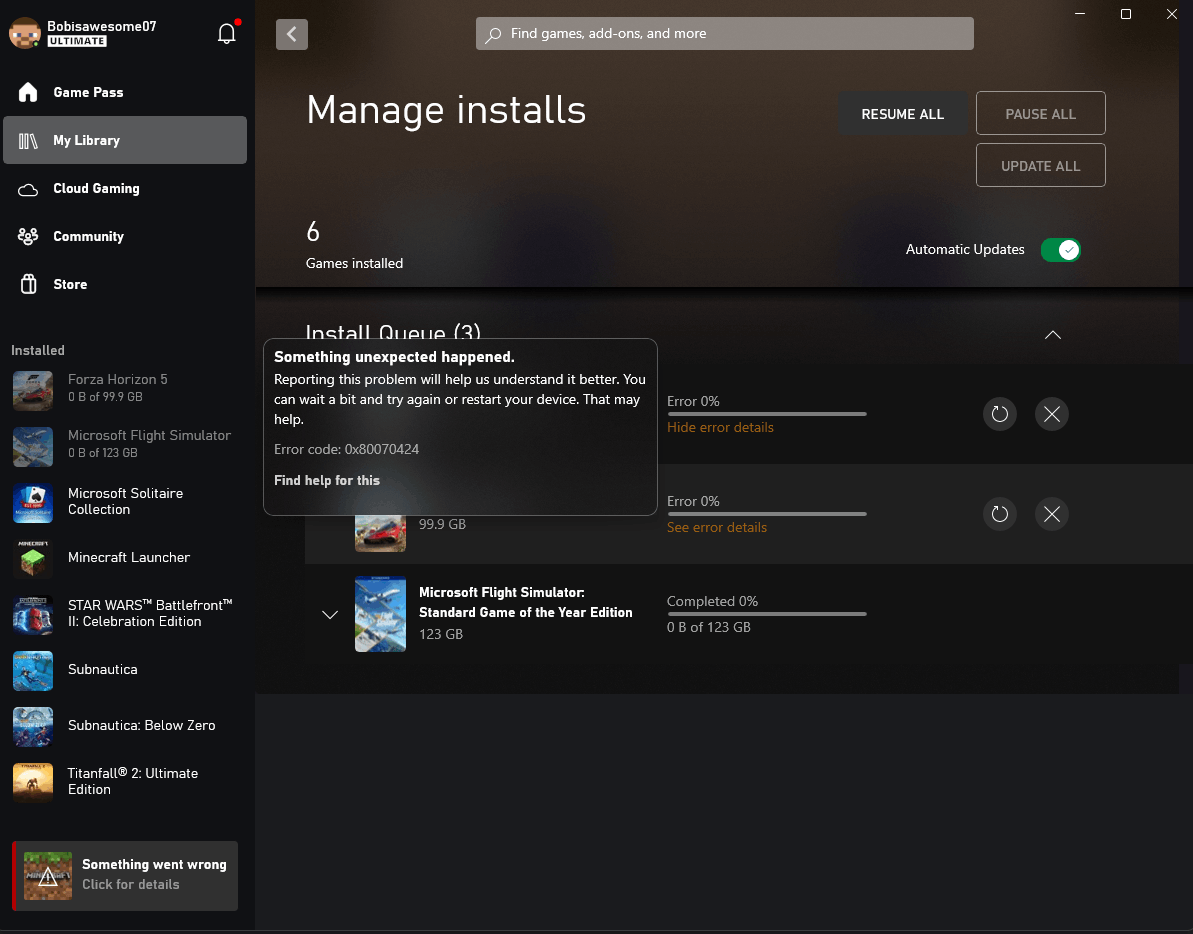The height and width of the screenshot is (934, 1193).
Task: Click the Game Pass home icon
Action: [x=28, y=92]
